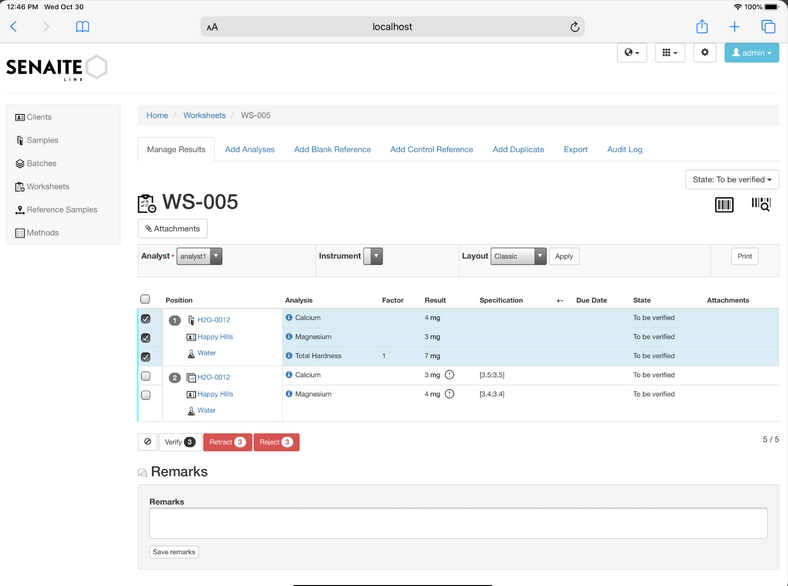Viewport: 788px width, 586px height.
Task: Expand the Layout dropdown set to Classic
Action: (519, 257)
